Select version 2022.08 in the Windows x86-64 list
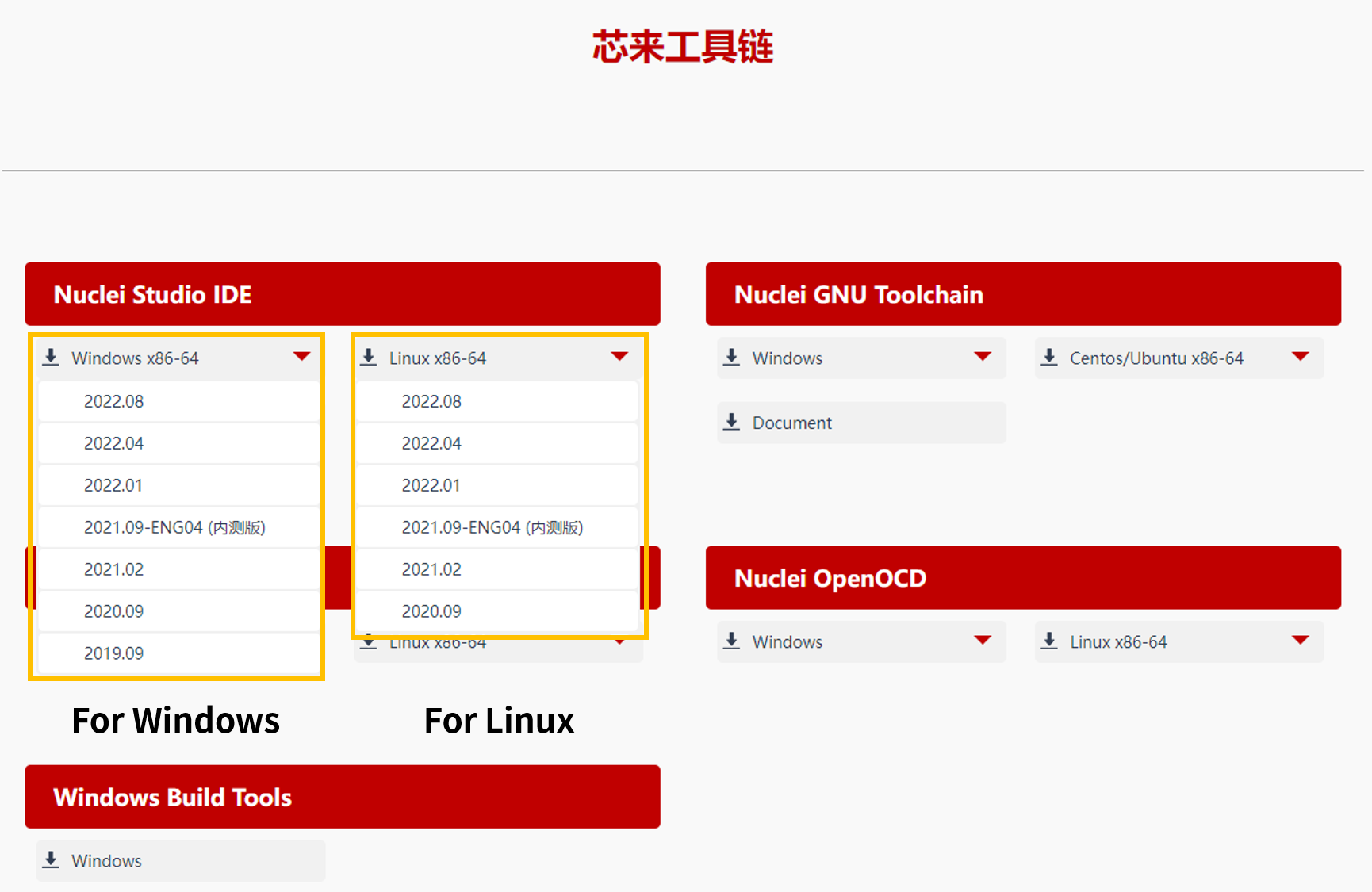The width and height of the screenshot is (1372, 892). click(178, 401)
